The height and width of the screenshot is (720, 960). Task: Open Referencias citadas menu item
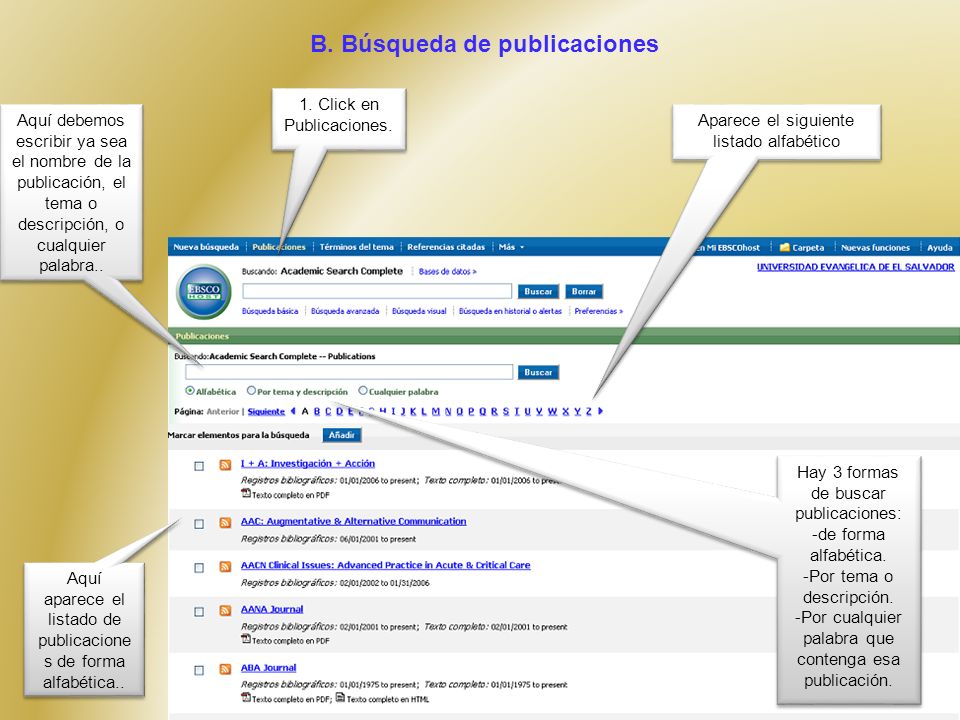click(446, 247)
